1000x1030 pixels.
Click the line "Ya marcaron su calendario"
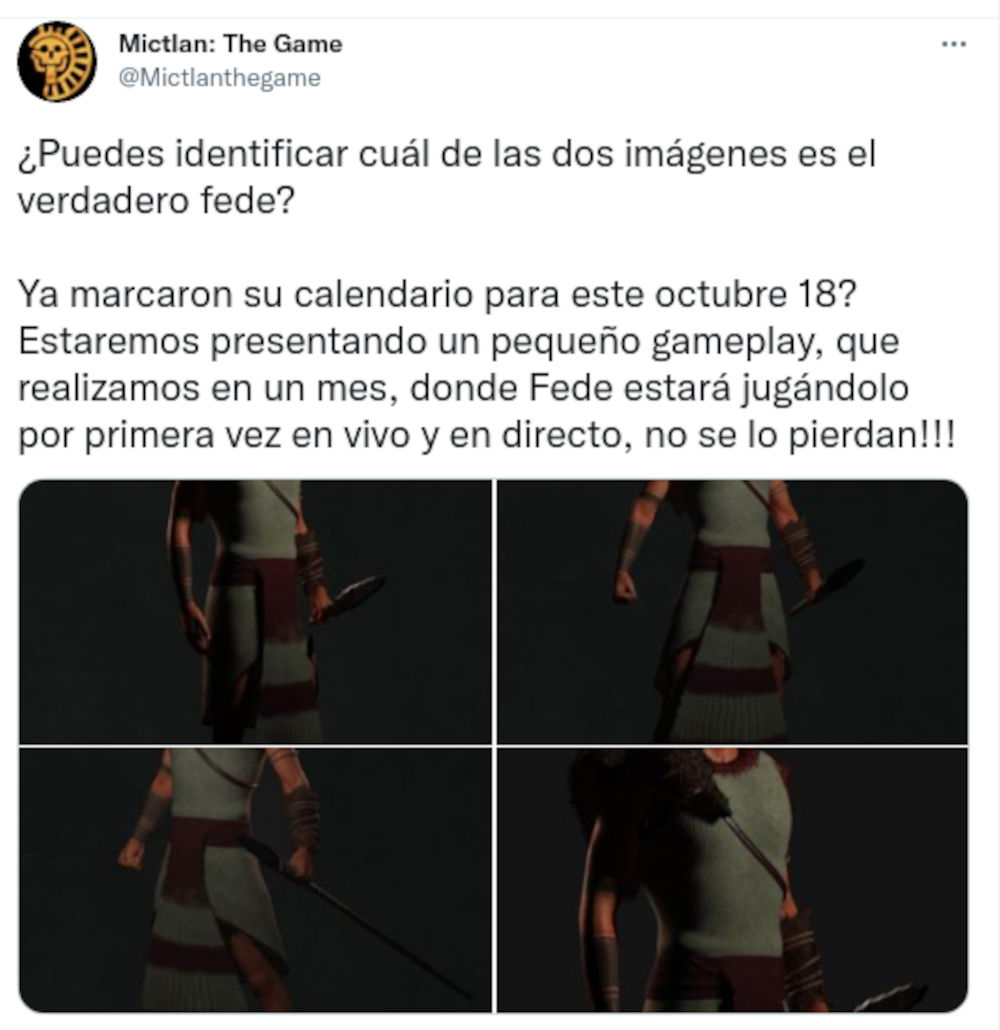tap(245, 294)
